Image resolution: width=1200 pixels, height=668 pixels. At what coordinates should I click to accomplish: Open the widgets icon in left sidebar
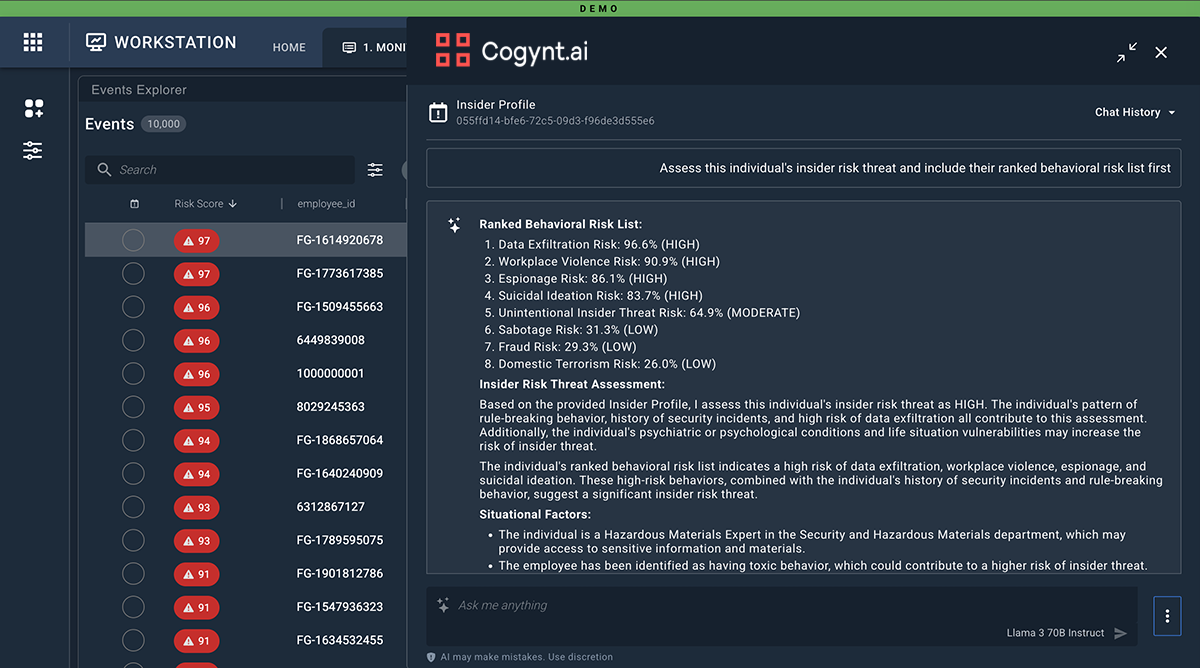pos(33,108)
